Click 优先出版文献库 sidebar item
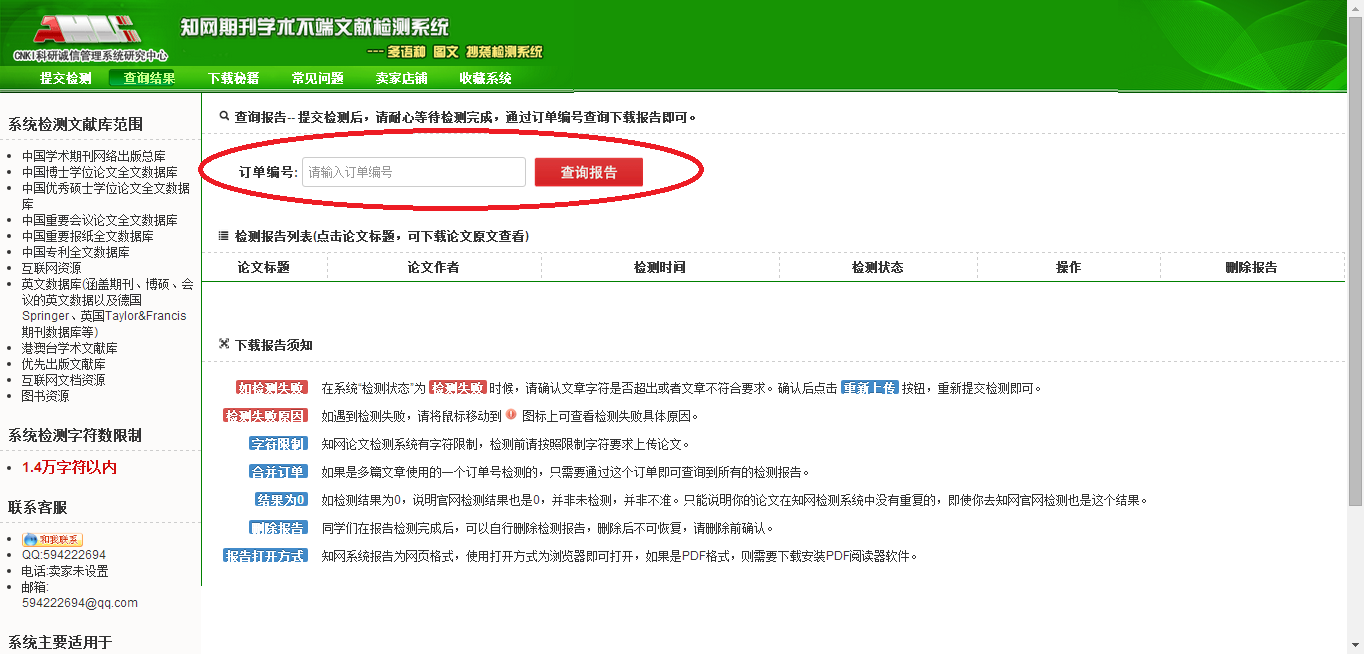 coord(64,364)
